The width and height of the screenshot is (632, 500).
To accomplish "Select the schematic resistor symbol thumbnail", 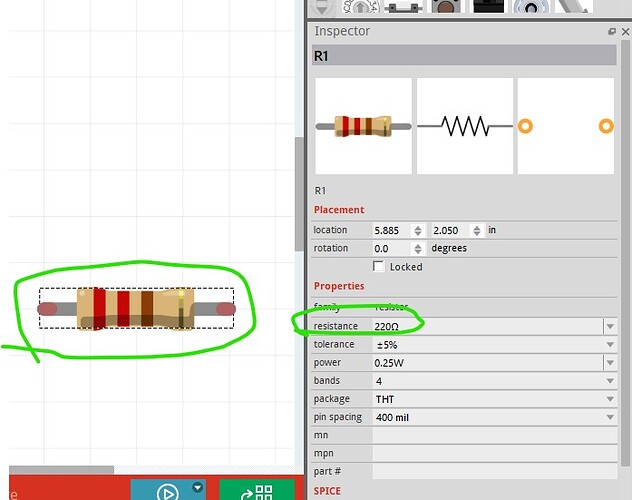I will (x=465, y=126).
